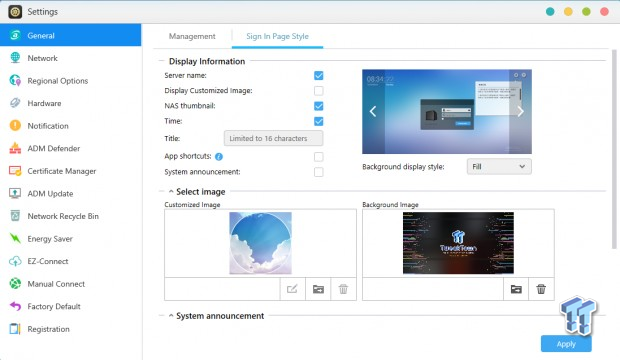620x360 pixels.
Task: Switch to the Management tab
Action: pos(192,36)
